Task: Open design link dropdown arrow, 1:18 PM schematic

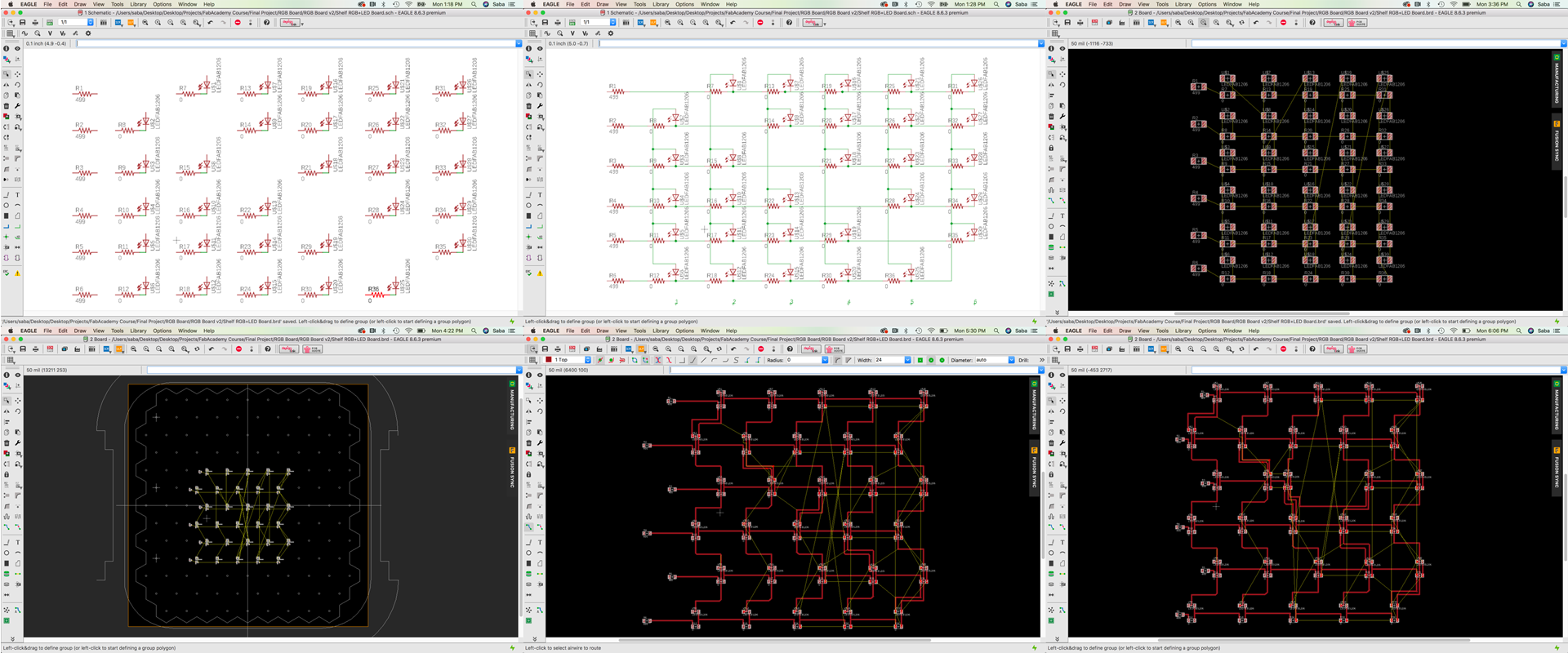Action: (x=302, y=24)
